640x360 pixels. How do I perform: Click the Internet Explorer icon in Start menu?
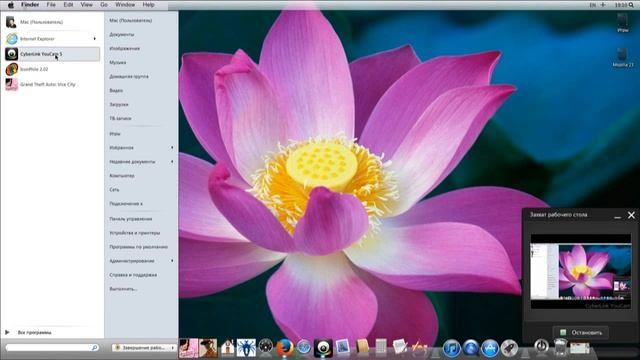11,39
